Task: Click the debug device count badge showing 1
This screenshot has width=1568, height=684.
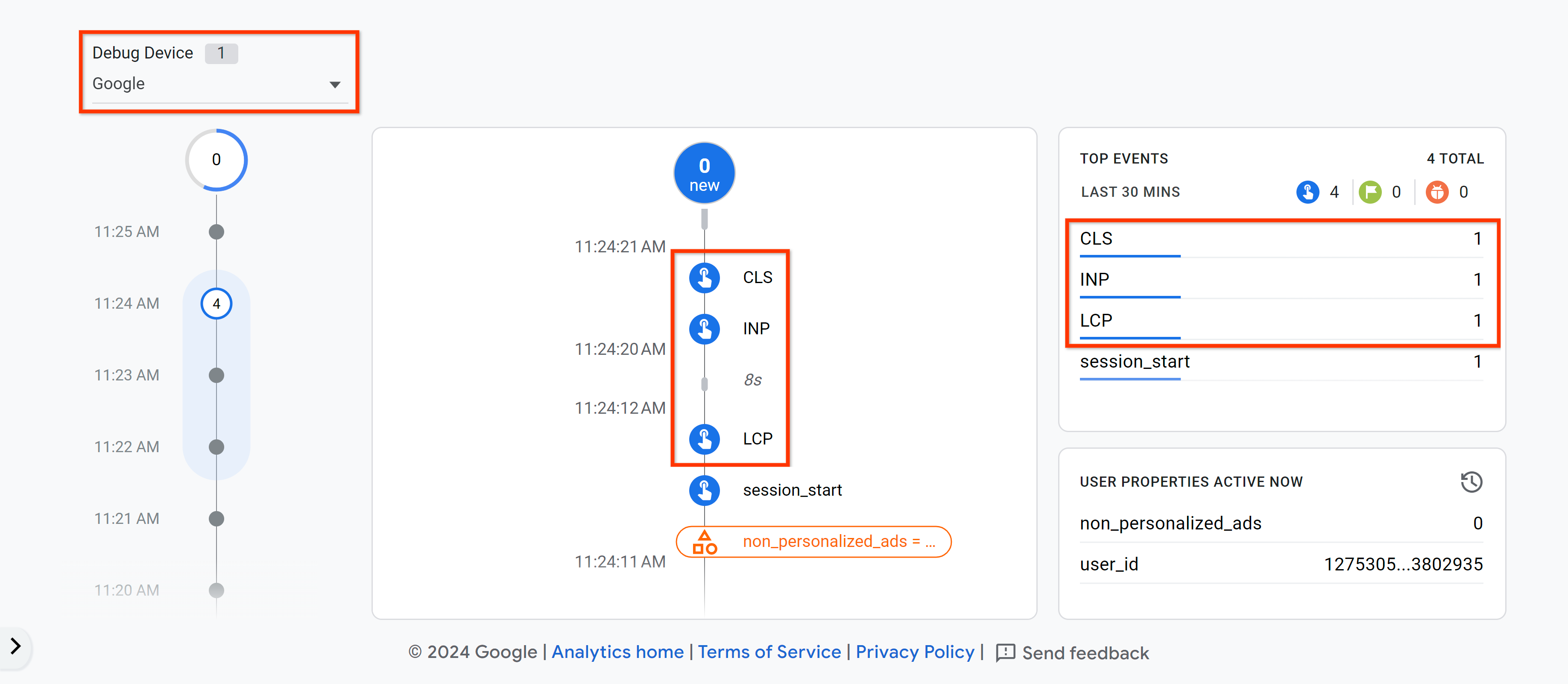Action: [x=222, y=53]
